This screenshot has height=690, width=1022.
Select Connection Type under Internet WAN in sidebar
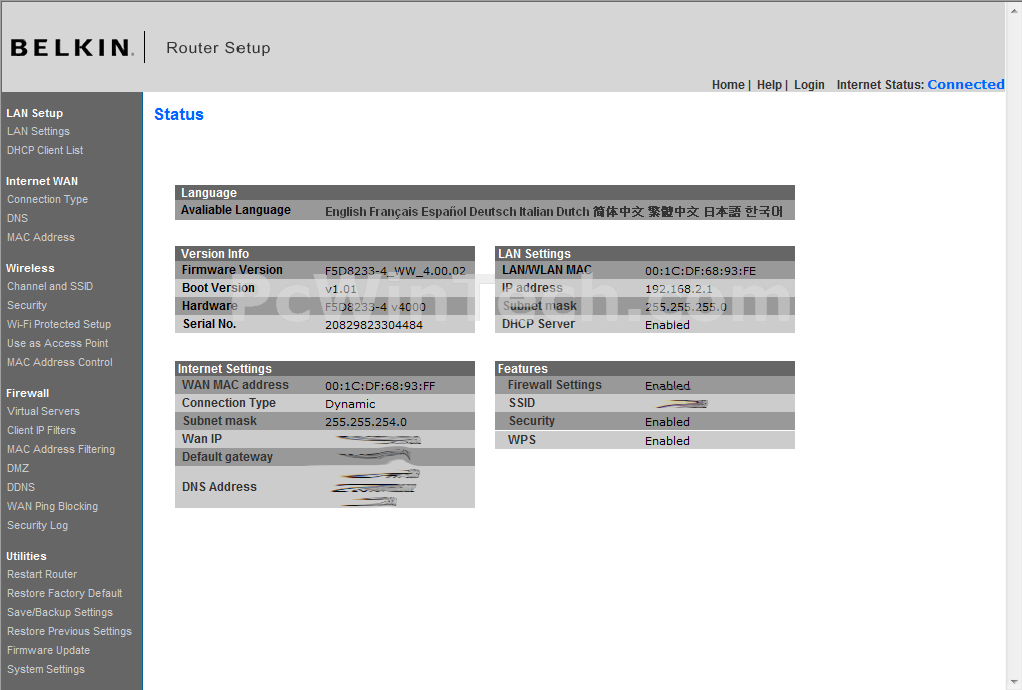click(x=48, y=199)
